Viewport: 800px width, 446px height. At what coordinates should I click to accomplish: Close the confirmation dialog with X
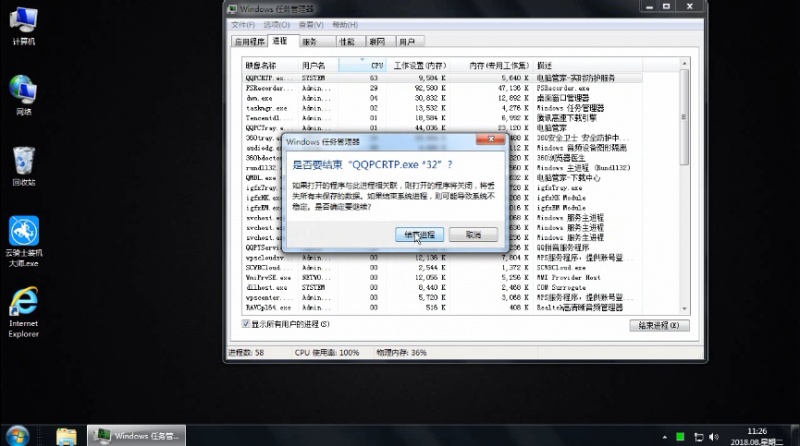pos(490,139)
